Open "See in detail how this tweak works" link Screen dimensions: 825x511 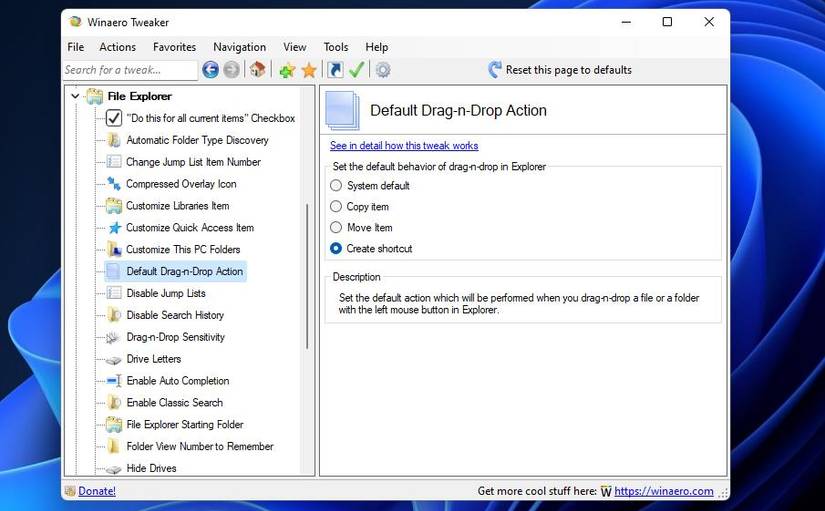coord(404,145)
